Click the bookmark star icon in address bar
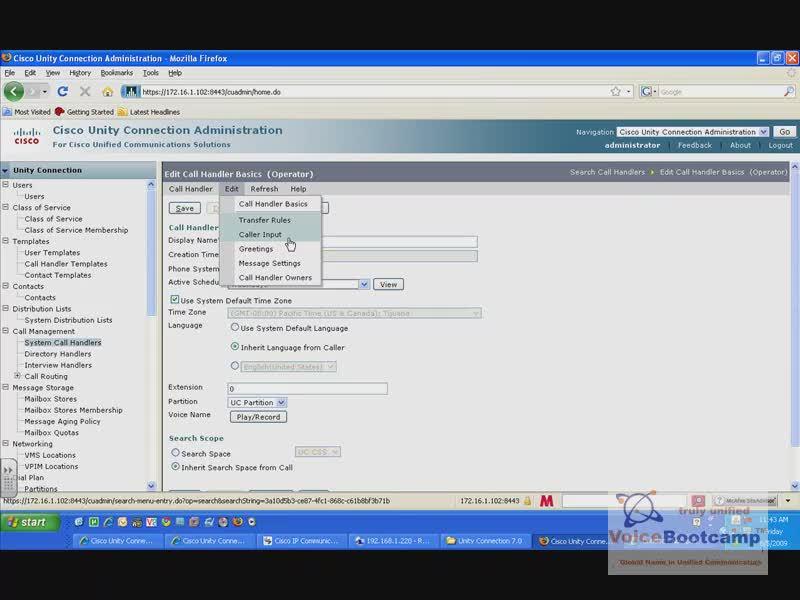 (615, 92)
